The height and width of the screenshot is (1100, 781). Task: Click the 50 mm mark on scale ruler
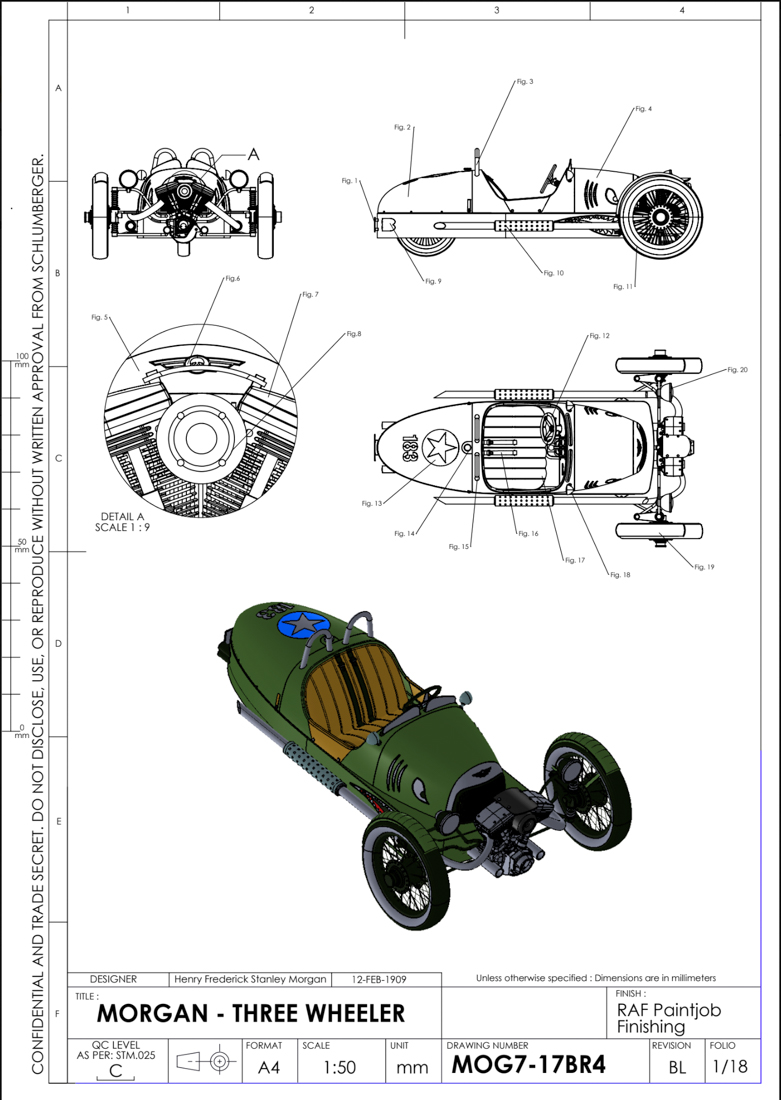pos(22,545)
